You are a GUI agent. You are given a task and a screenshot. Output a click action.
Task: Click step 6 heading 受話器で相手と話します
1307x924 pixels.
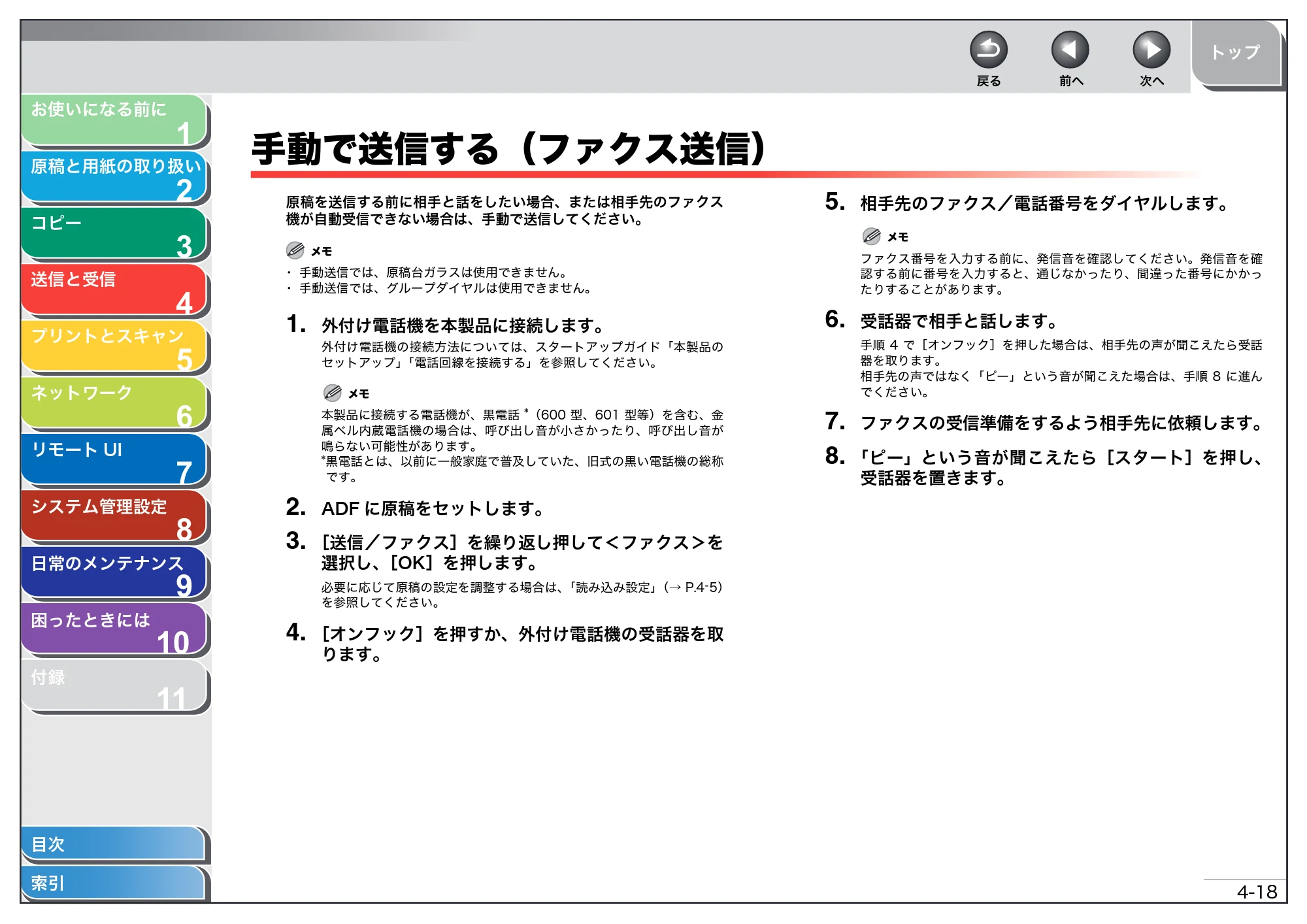click(x=959, y=321)
